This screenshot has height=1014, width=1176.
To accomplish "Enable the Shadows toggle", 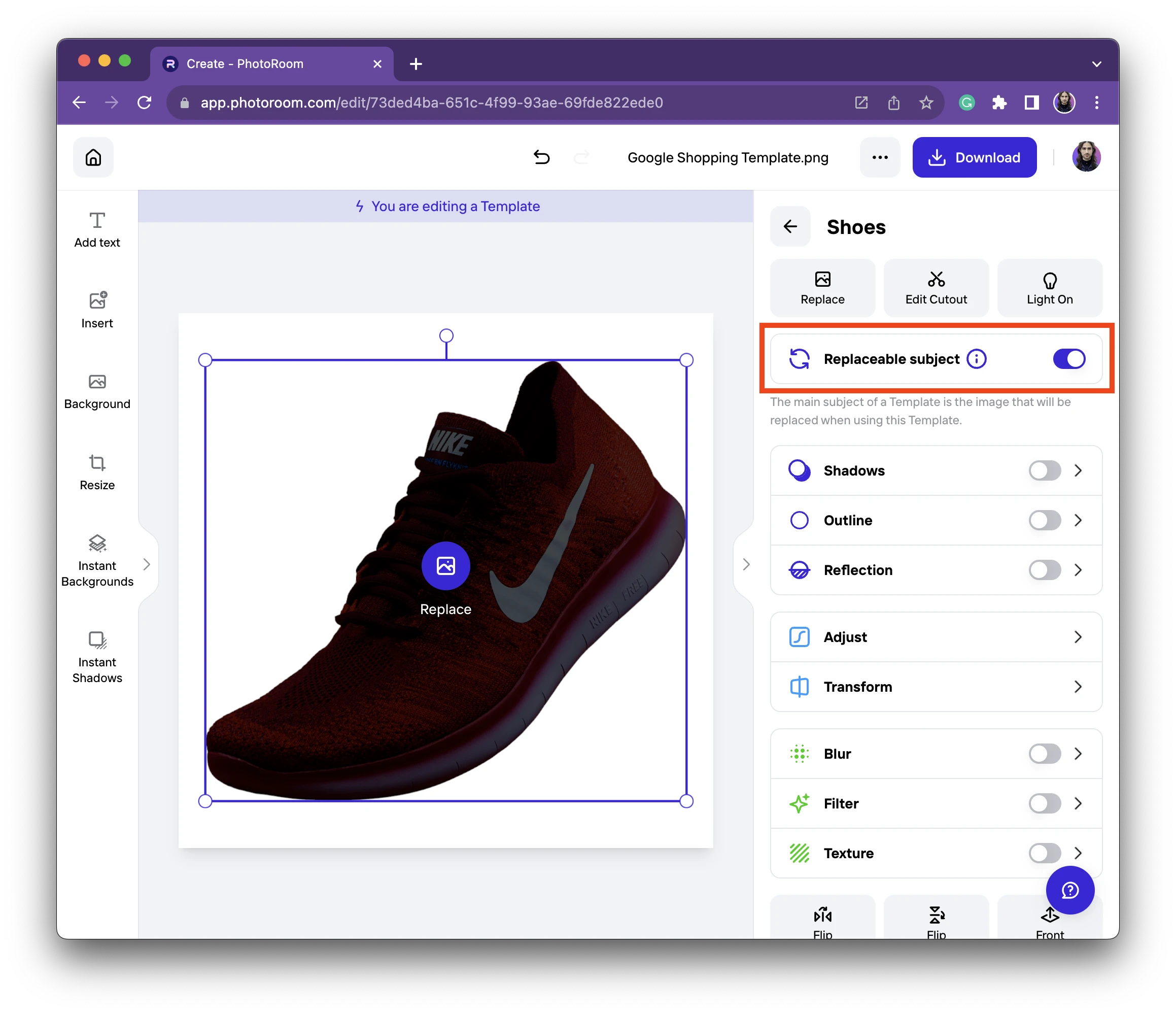I will tap(1045, 470).
